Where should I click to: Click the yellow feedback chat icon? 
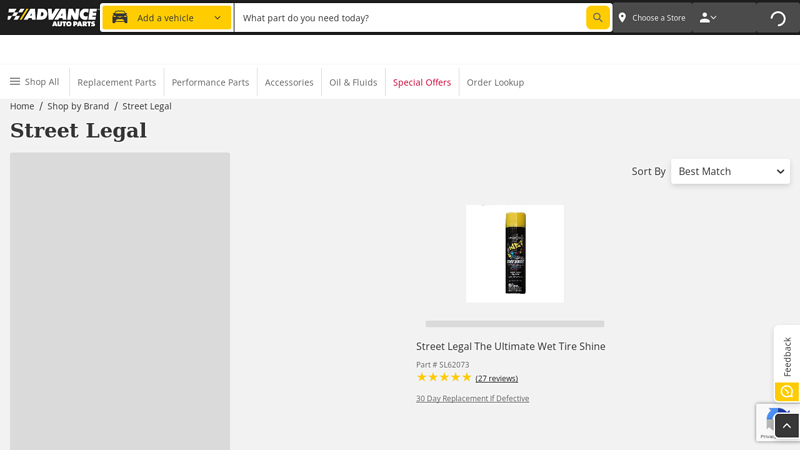coord(787,392)
